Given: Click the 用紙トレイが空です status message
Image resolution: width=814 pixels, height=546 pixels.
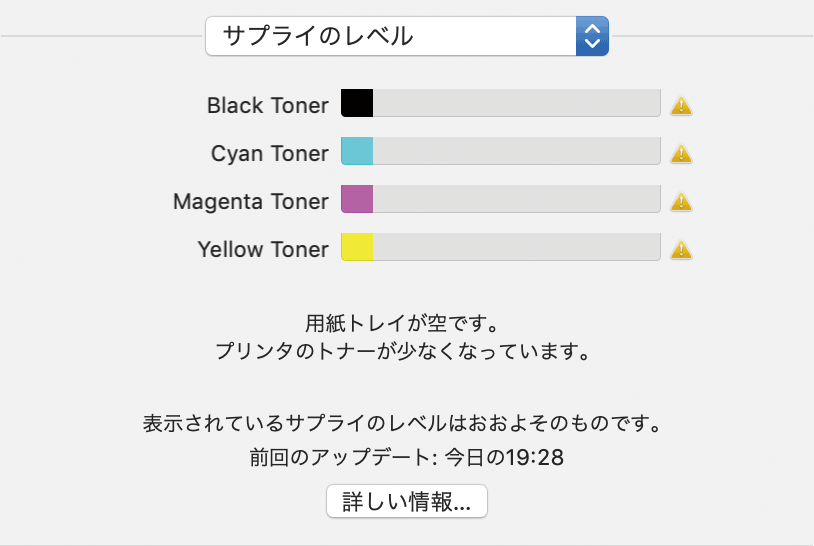Looking at the screenshot, I should click(401, 325).
